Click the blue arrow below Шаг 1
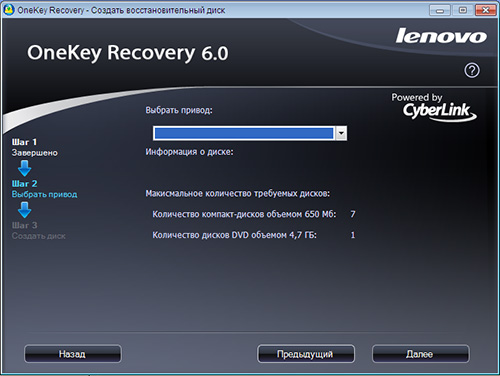 pyautogui.click(x=25, y=168)
